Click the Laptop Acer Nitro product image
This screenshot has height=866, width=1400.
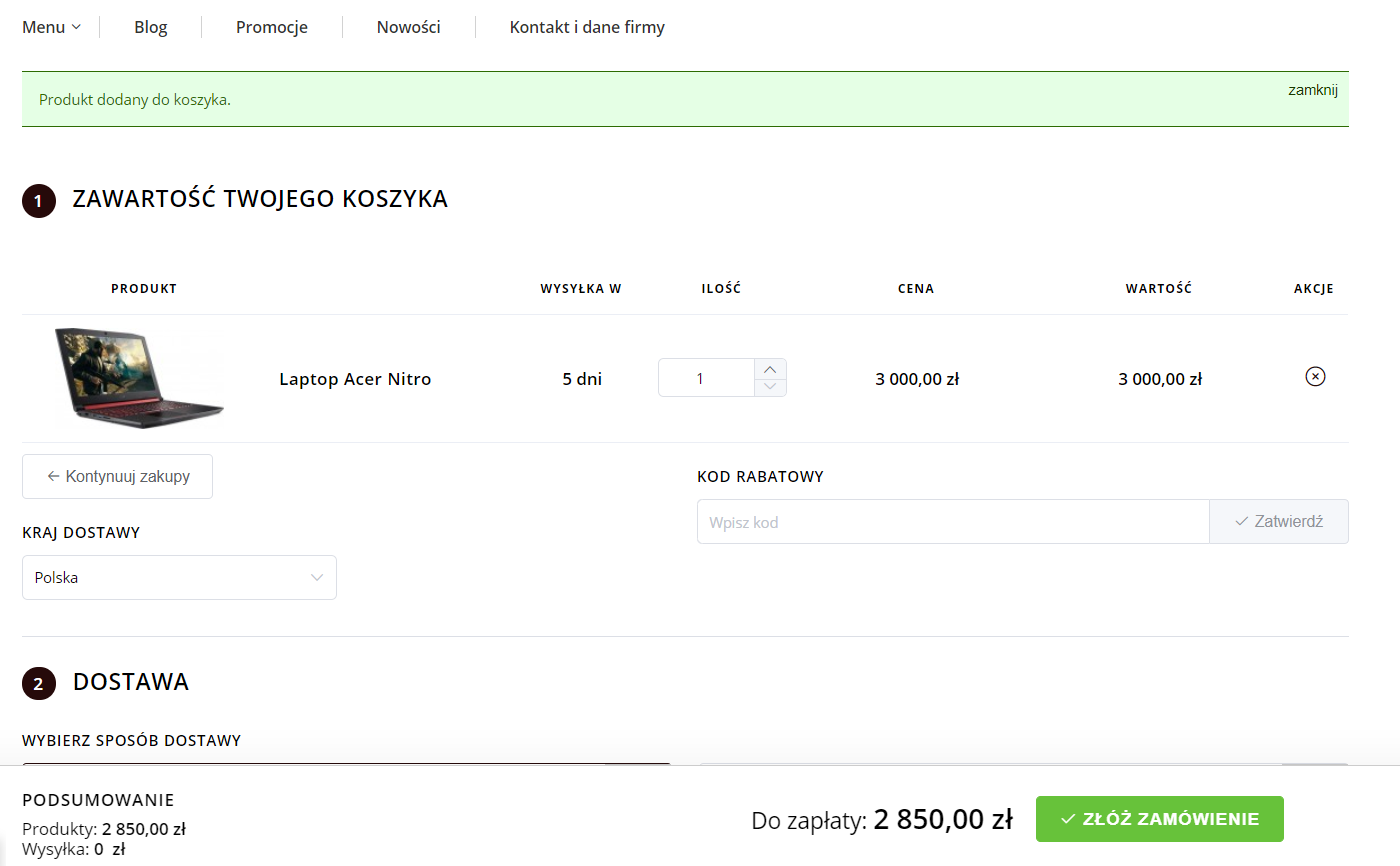[x=139, y=378]
